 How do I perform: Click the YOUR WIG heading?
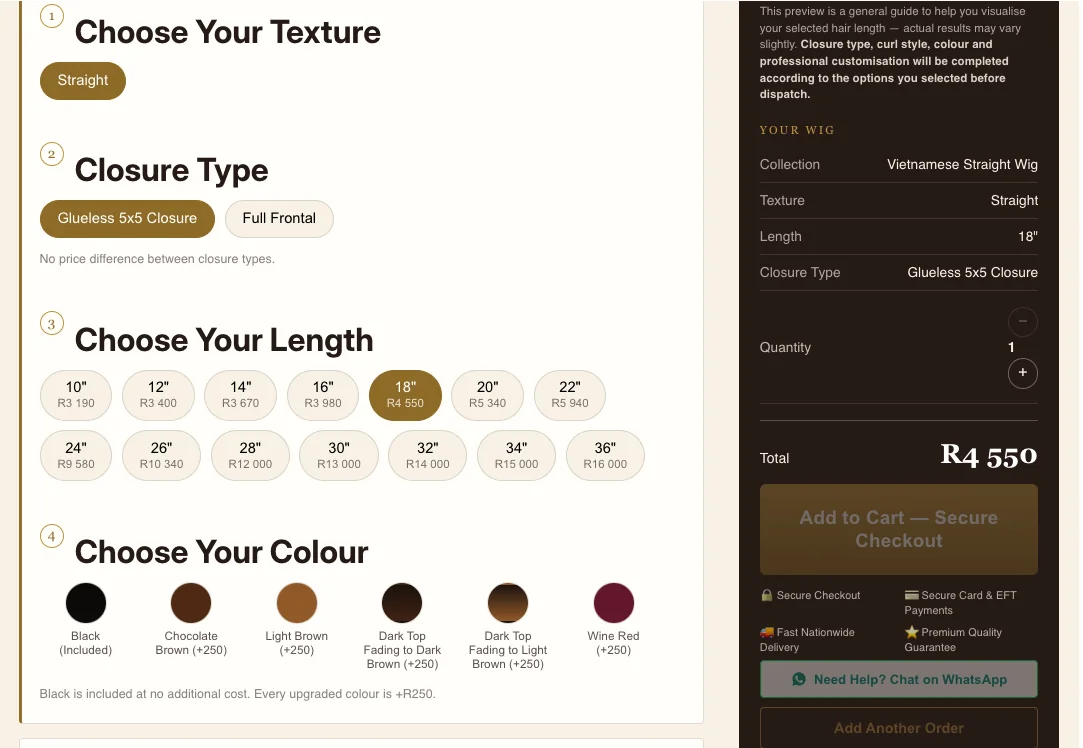click(x=797, y=130)
